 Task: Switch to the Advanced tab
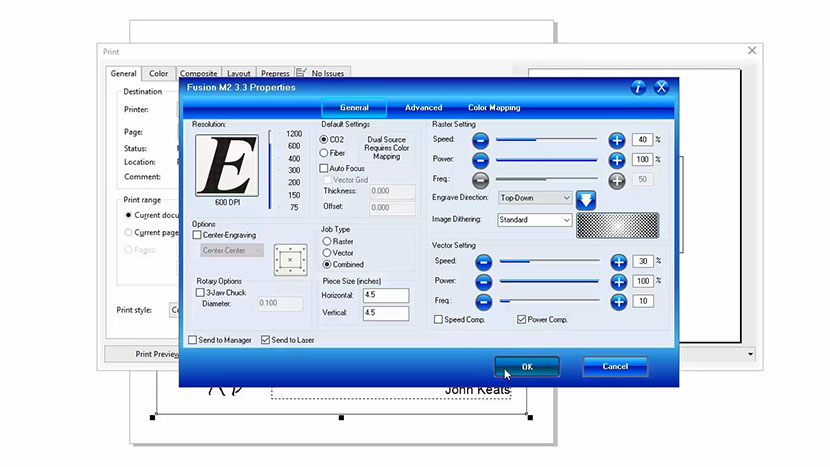click(423, 108)
